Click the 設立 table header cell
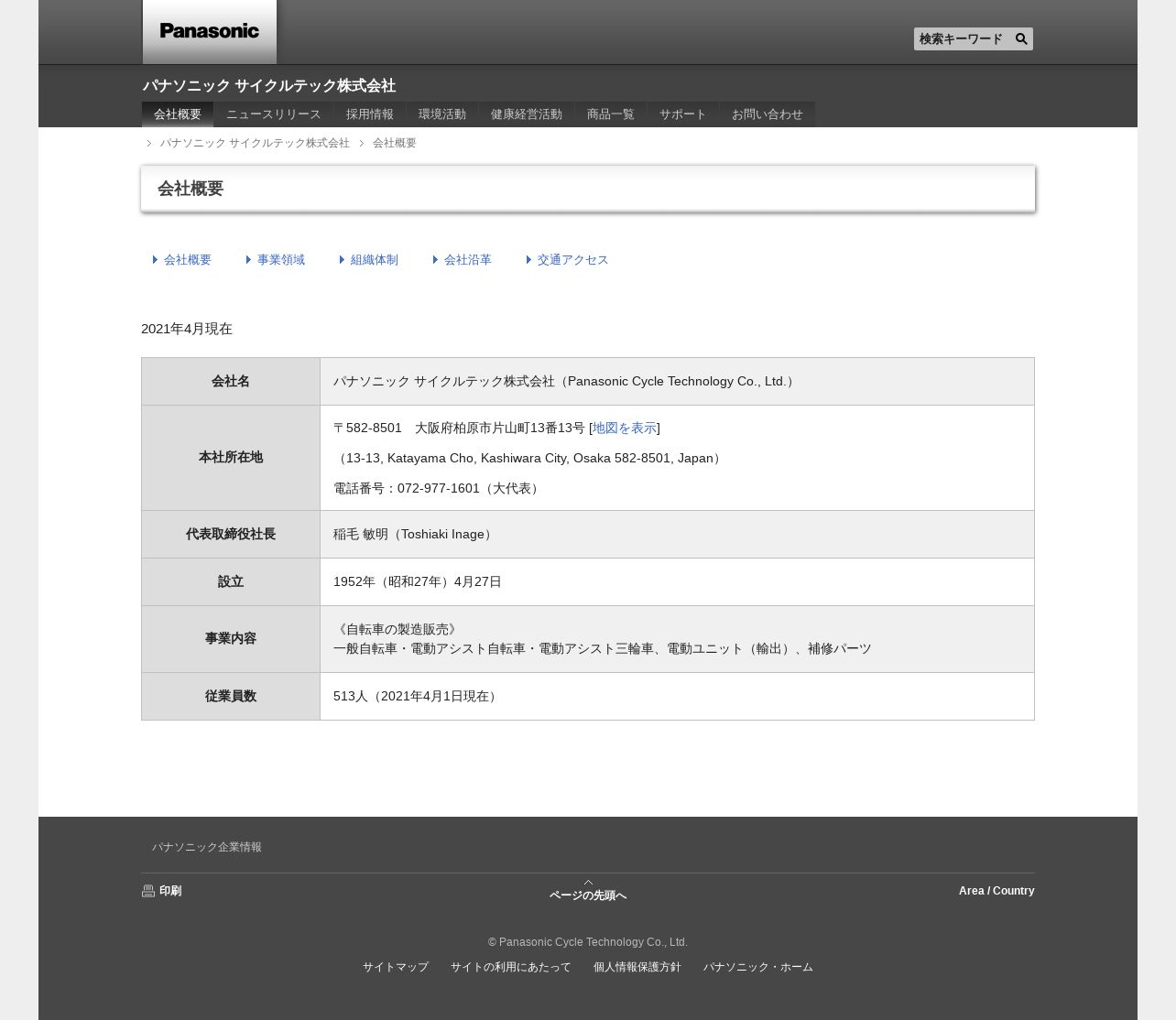1176x1020 pixels. click(x=231, y=582)
